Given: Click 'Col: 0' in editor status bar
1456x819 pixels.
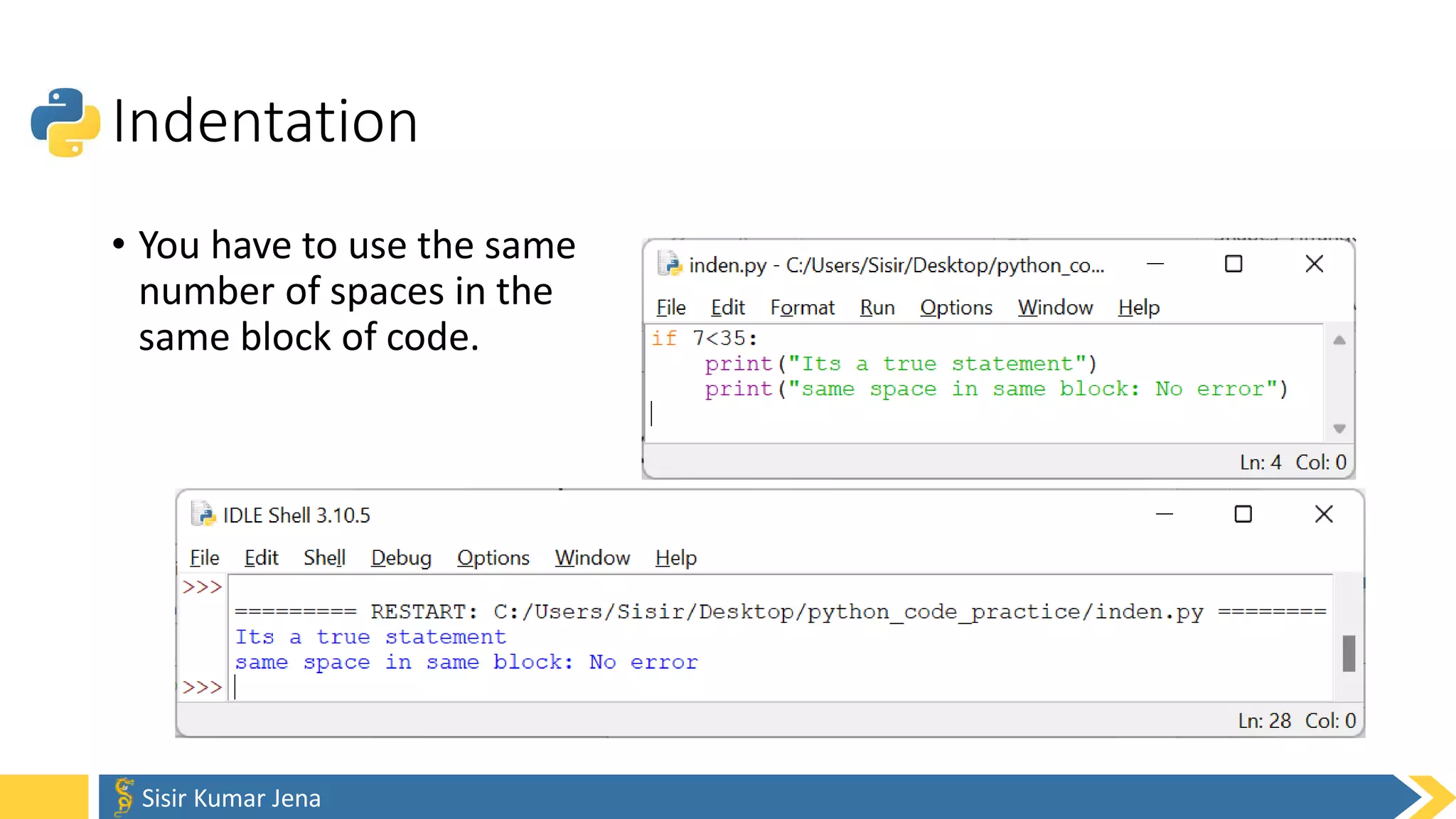Looking at the screenshot, I should point(1320,462).
